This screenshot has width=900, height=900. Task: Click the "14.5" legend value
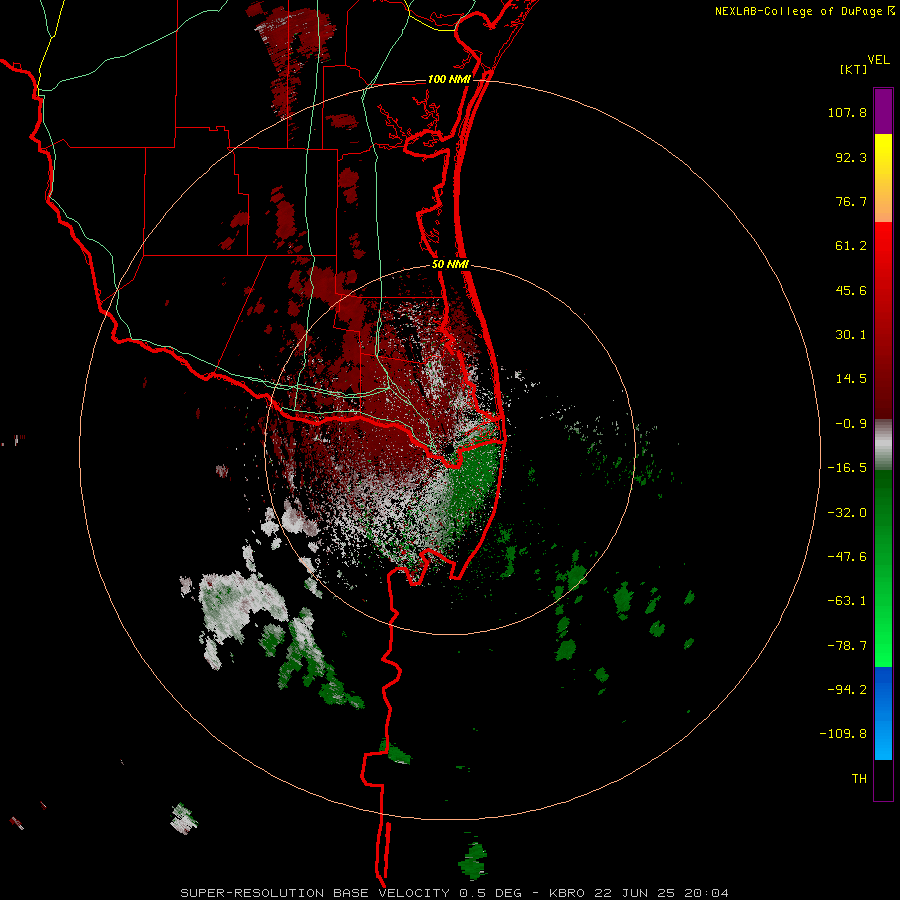click(x=851, y=379)
